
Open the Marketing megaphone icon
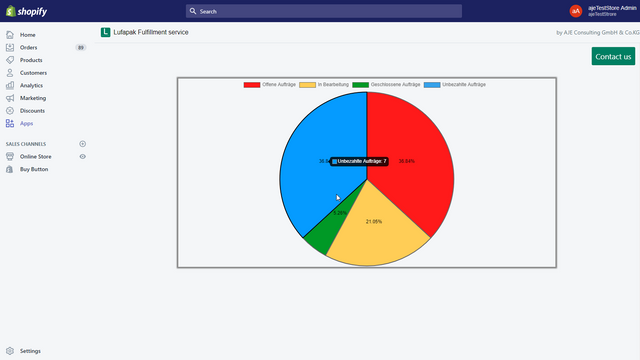pos(10,98)
